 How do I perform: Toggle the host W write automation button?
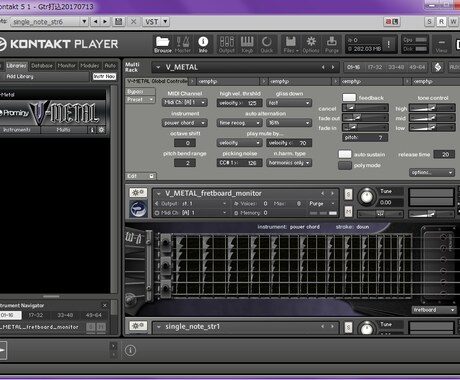click(453, 22)
